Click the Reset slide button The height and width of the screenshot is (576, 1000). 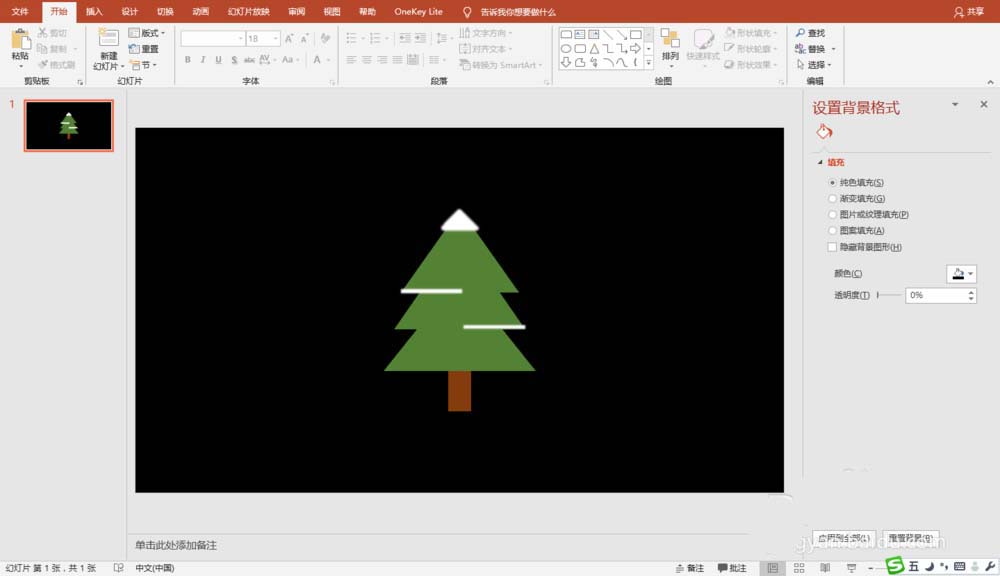pos(143,48)
